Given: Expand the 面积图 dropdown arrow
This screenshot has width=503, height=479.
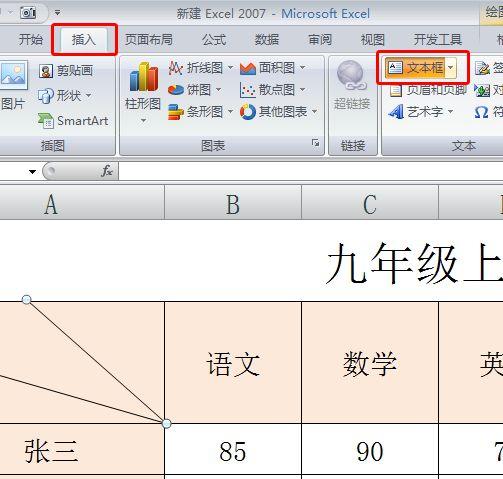Looking at the screenshot, I should tap(303, 68).
